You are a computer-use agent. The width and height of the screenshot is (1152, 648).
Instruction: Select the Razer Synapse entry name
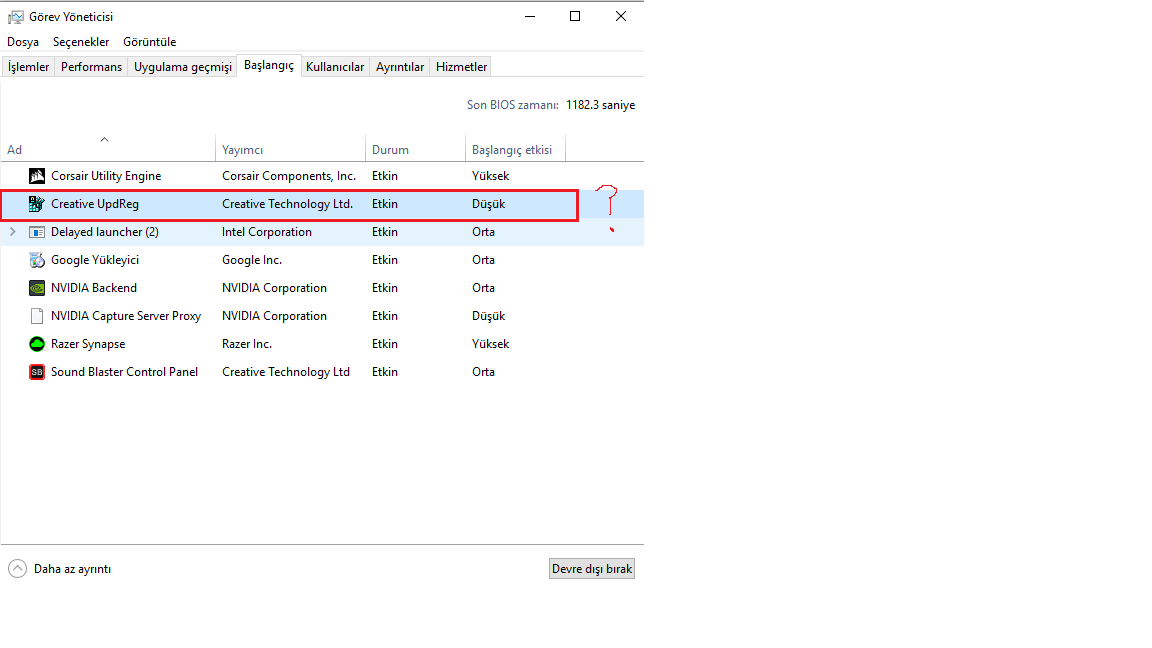88,344
